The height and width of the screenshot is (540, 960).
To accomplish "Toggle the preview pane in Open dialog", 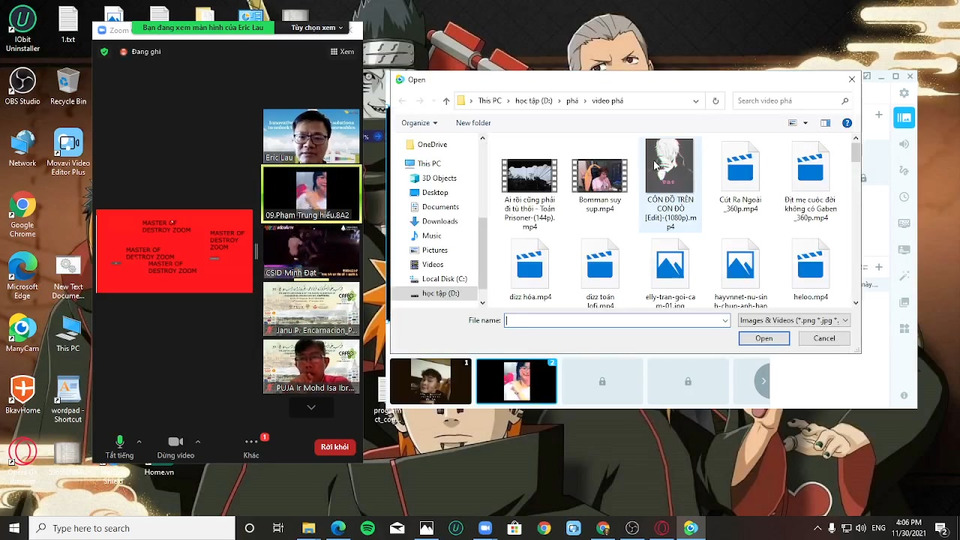I will point(825,123).
